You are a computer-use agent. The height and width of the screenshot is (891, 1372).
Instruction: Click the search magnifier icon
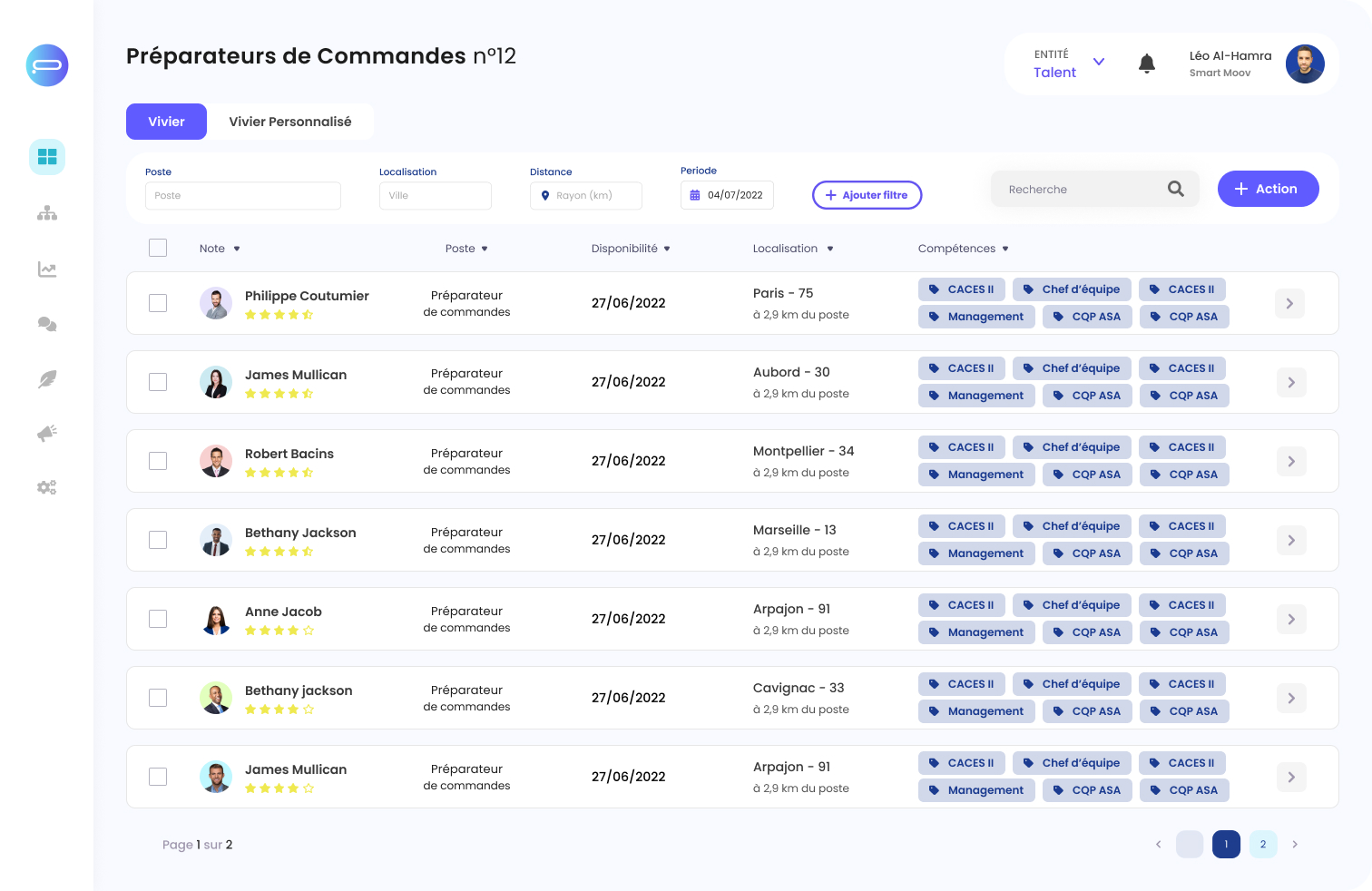pos(1176,189)
